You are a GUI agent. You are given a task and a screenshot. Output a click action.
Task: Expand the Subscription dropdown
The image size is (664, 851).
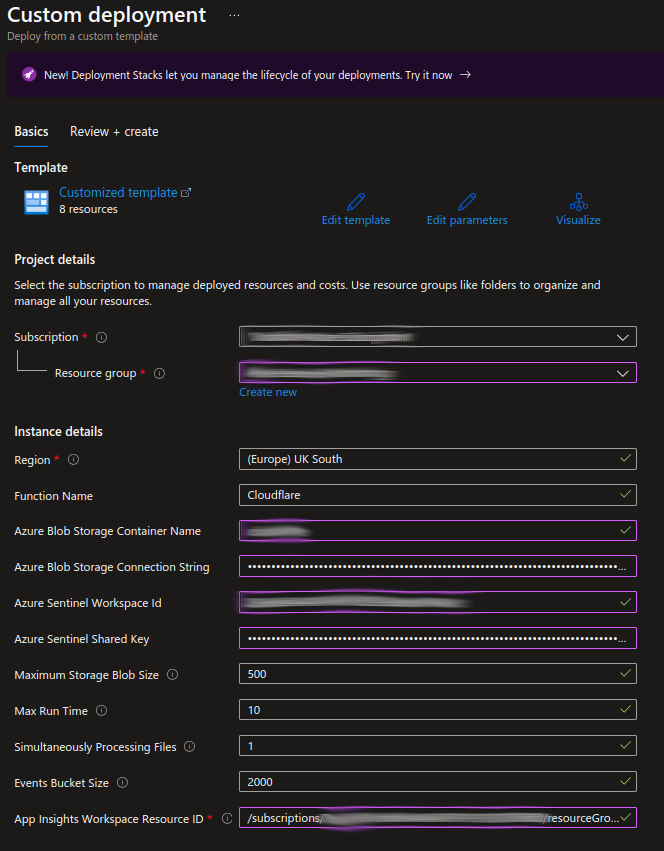438,337
